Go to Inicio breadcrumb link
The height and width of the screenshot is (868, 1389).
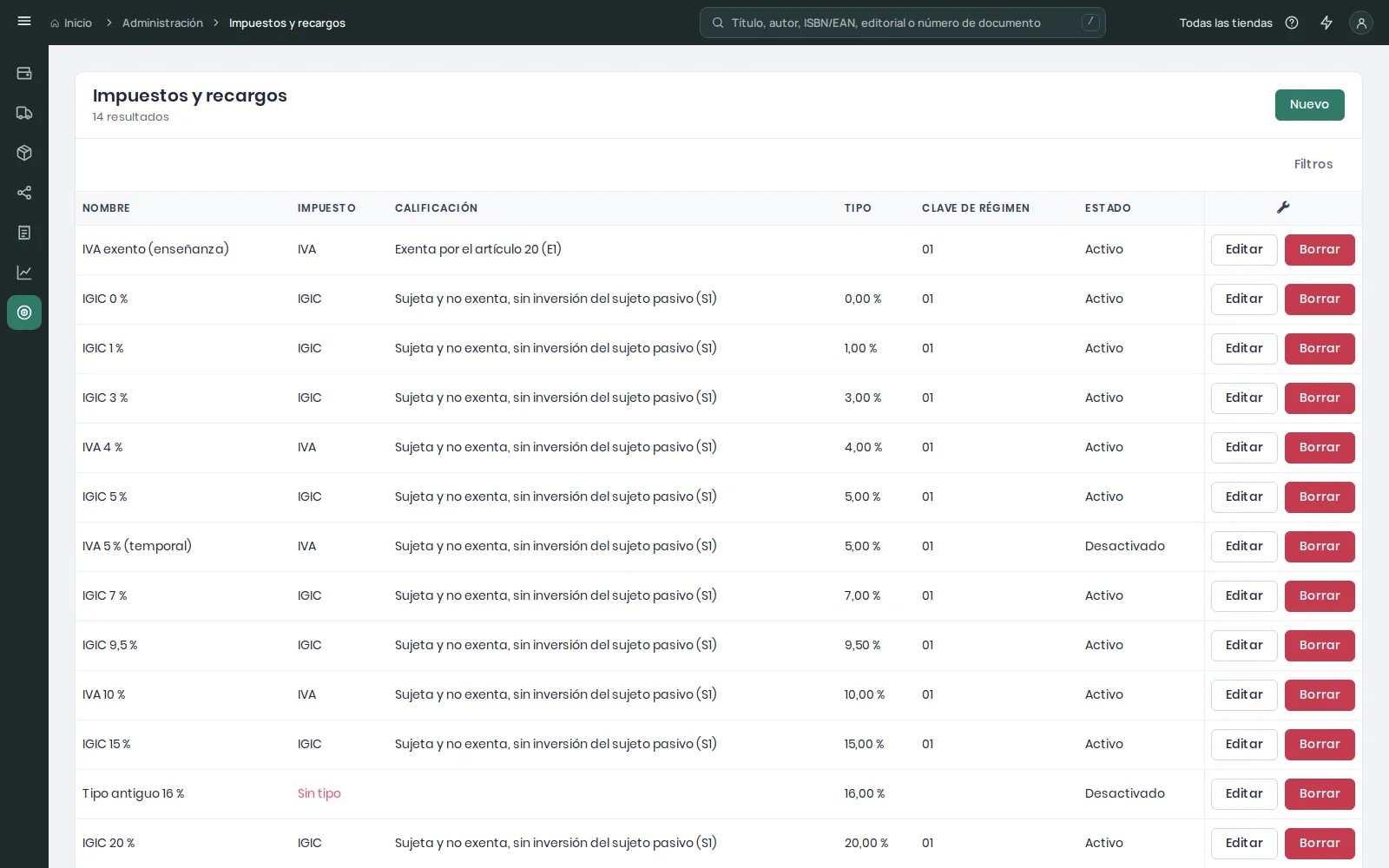coord(78,23)
